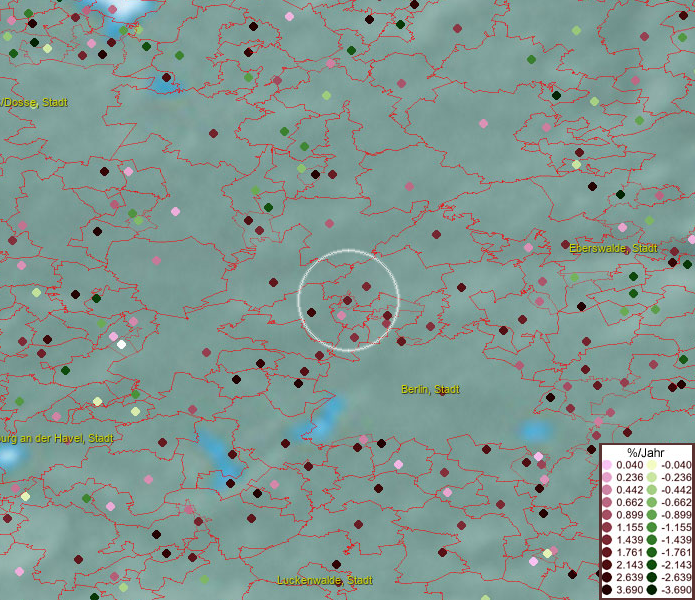Viewport: 695px width, 600px height.
Task: Click the '-0.040' legend value text
Action: [x=676, y=465]
